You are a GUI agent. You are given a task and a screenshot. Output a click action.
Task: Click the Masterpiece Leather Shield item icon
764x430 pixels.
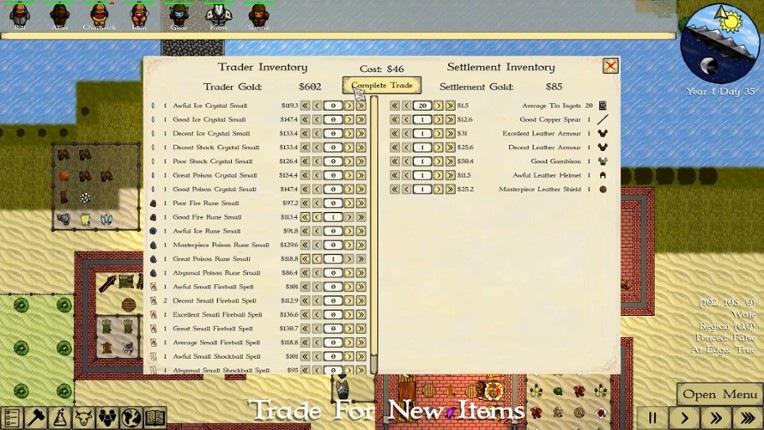[602, 189]
